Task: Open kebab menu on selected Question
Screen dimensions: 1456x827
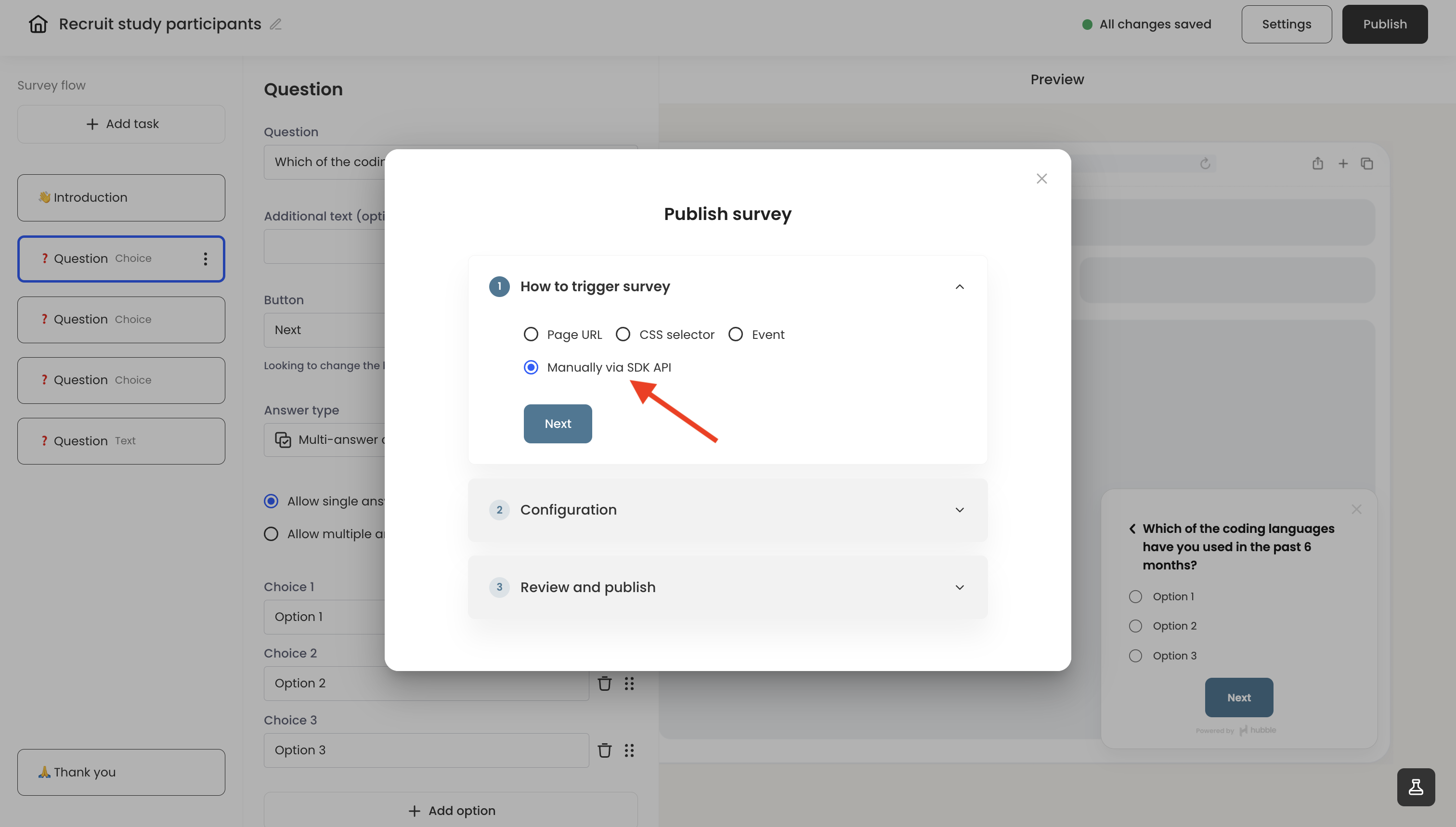Action: pos(205,259)
